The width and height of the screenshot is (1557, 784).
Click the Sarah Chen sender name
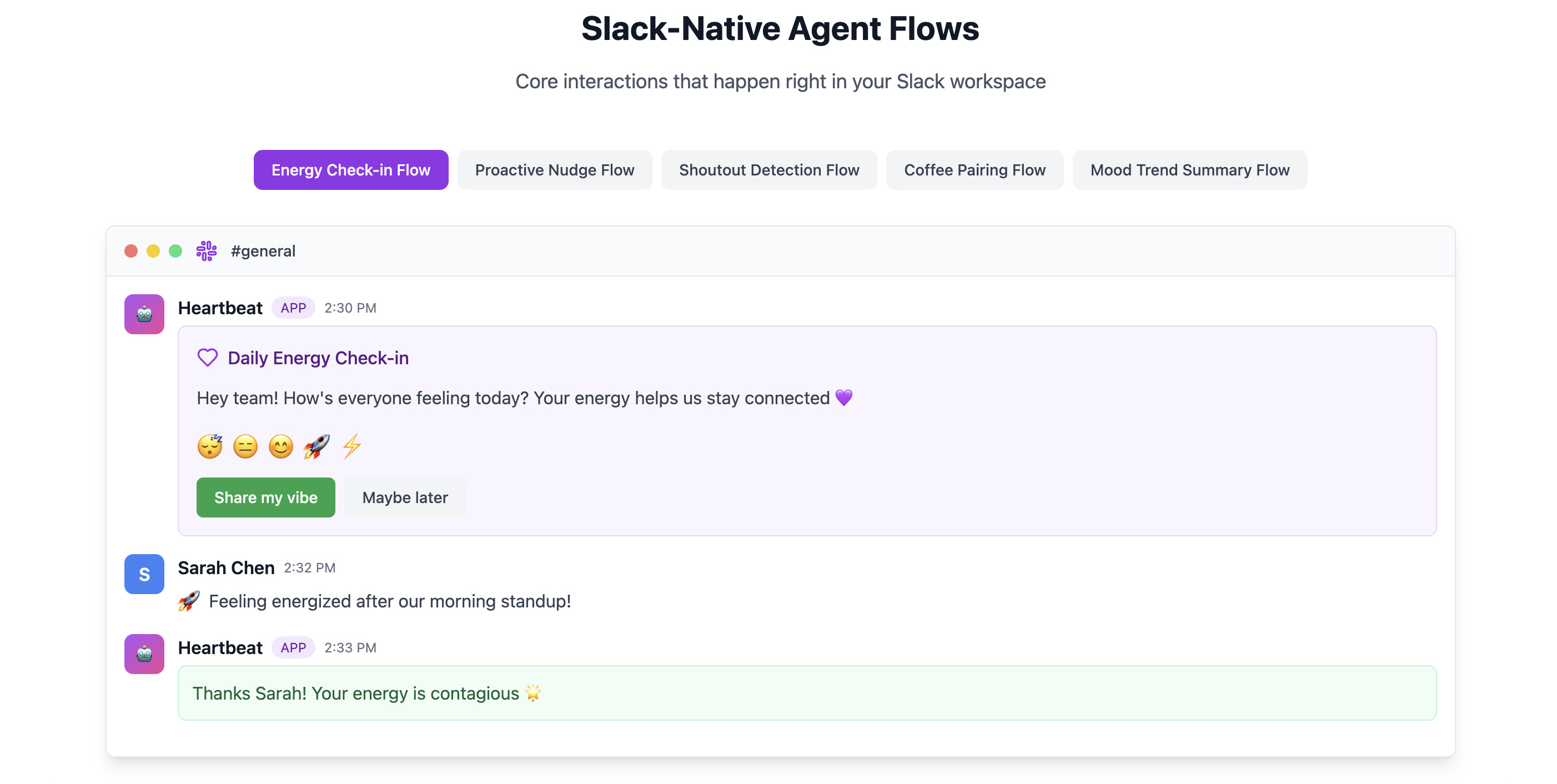coord(226,567)
